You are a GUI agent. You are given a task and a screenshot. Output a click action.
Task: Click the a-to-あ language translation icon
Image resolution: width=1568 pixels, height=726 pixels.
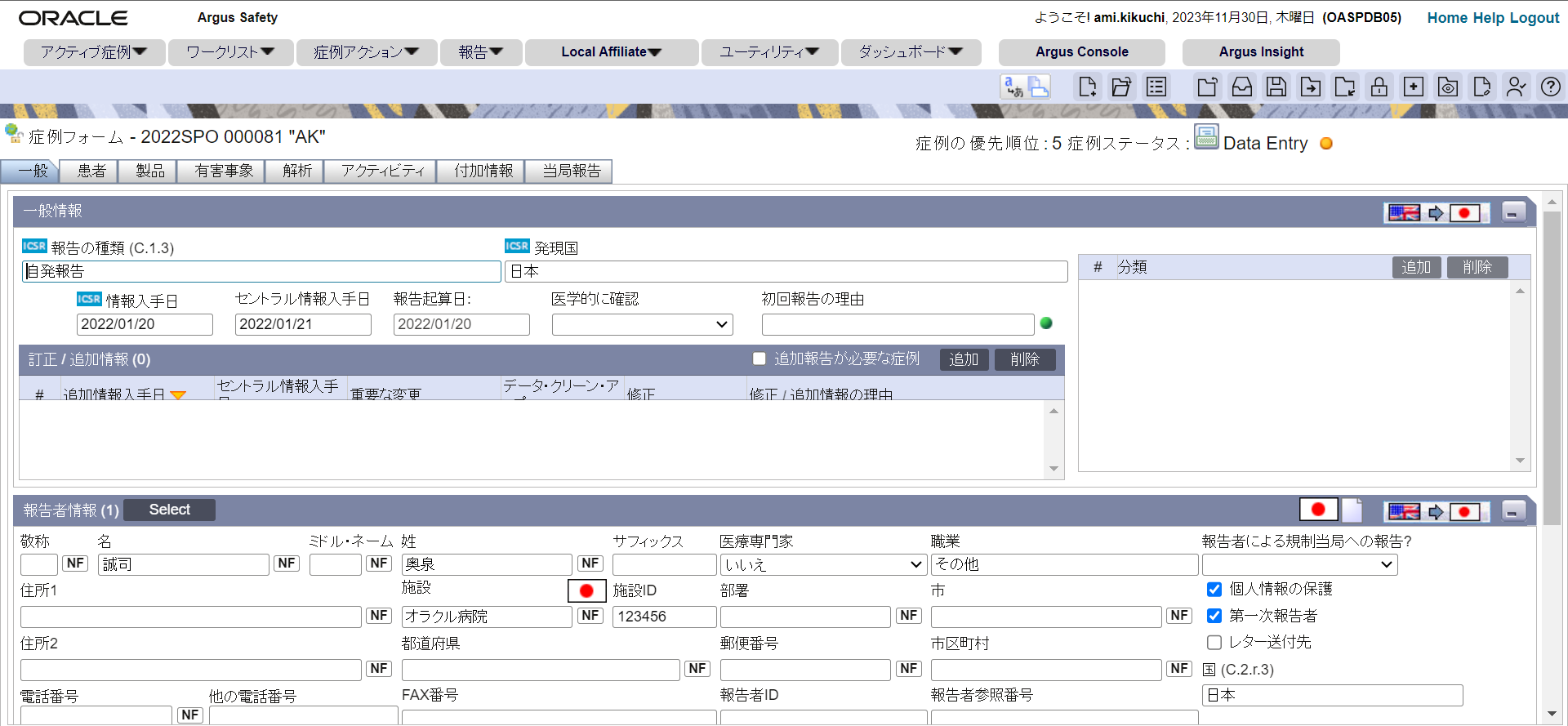tap(1013, 87)
